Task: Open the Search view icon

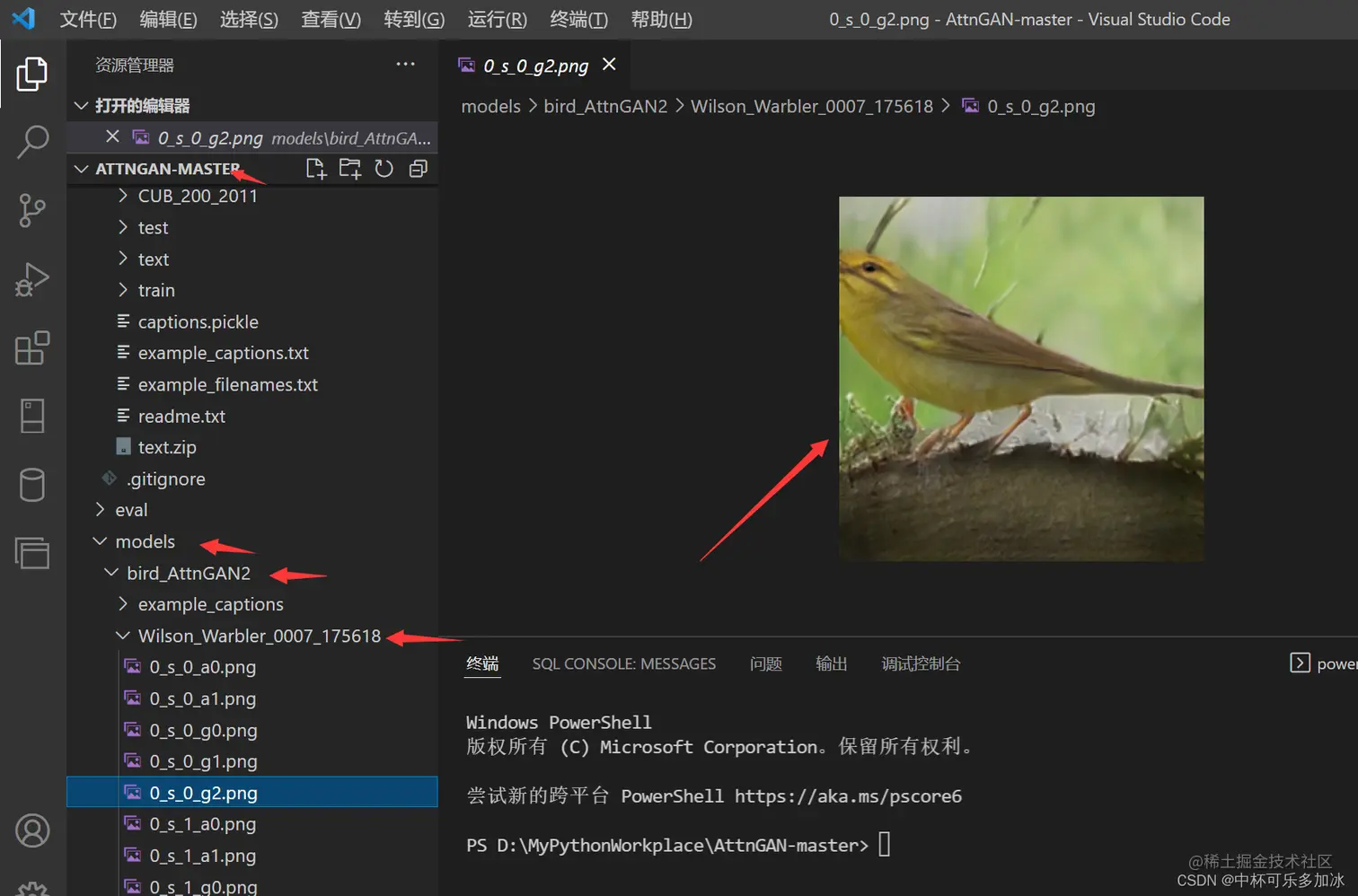Action: (x=32, y=142)
